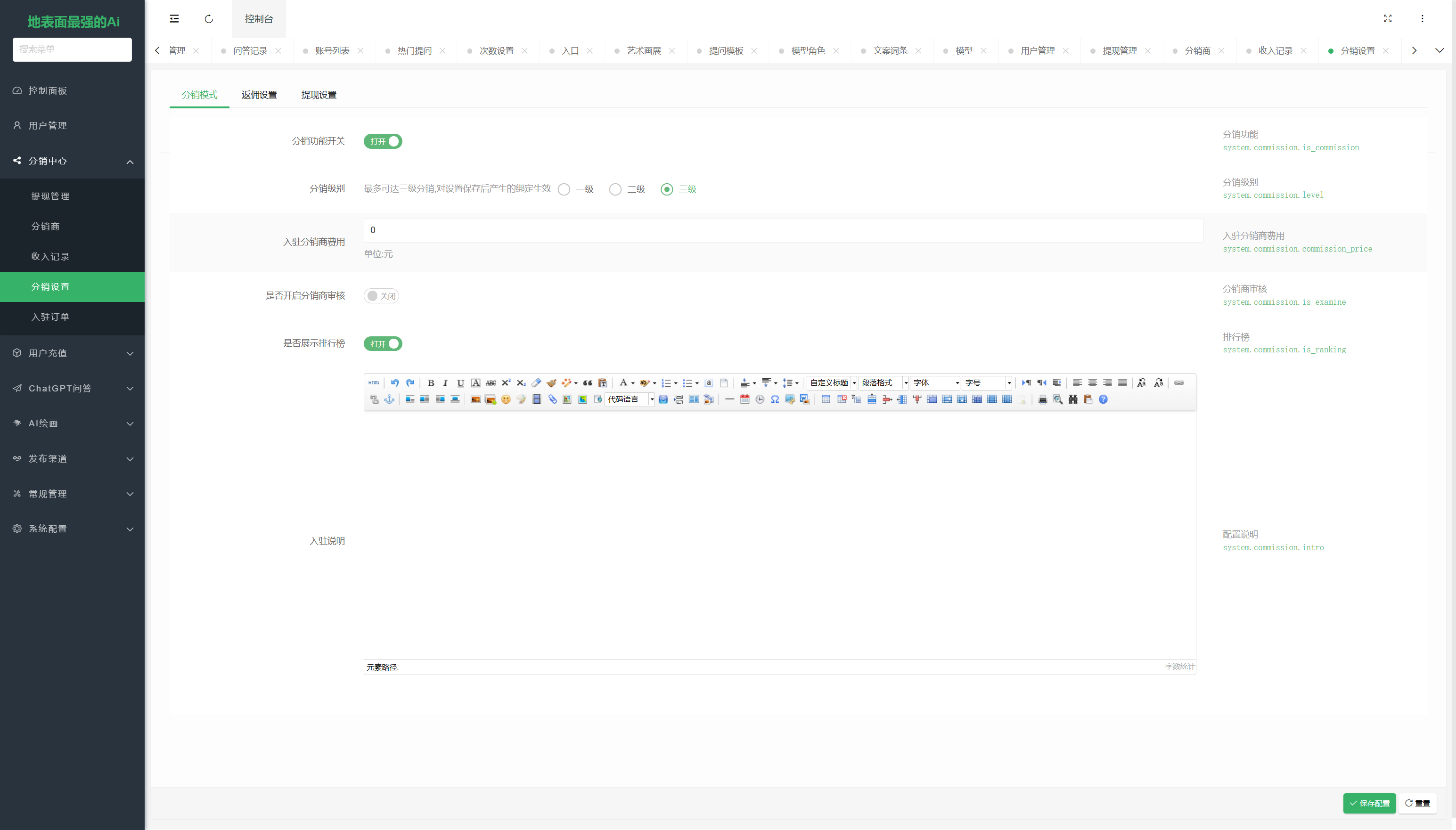Viewport: 1456px width, 830px height.
Task: Click the refresh icon in top bar
Action: (x=209, y=19)
